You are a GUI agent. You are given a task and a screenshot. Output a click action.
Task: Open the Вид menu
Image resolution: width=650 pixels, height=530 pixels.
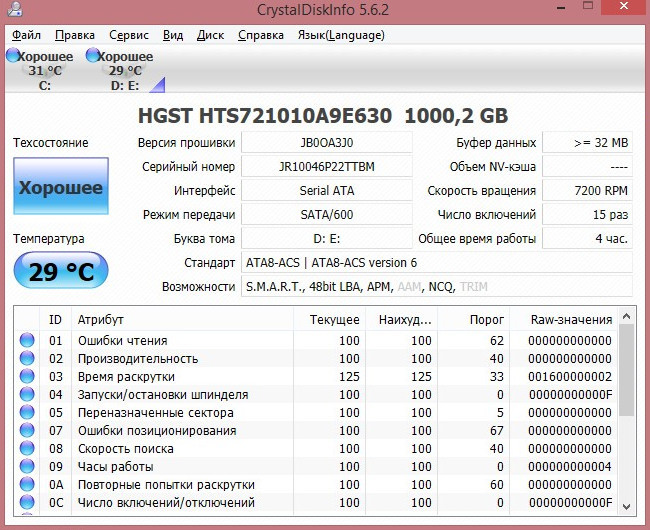(x=173, y=35)
